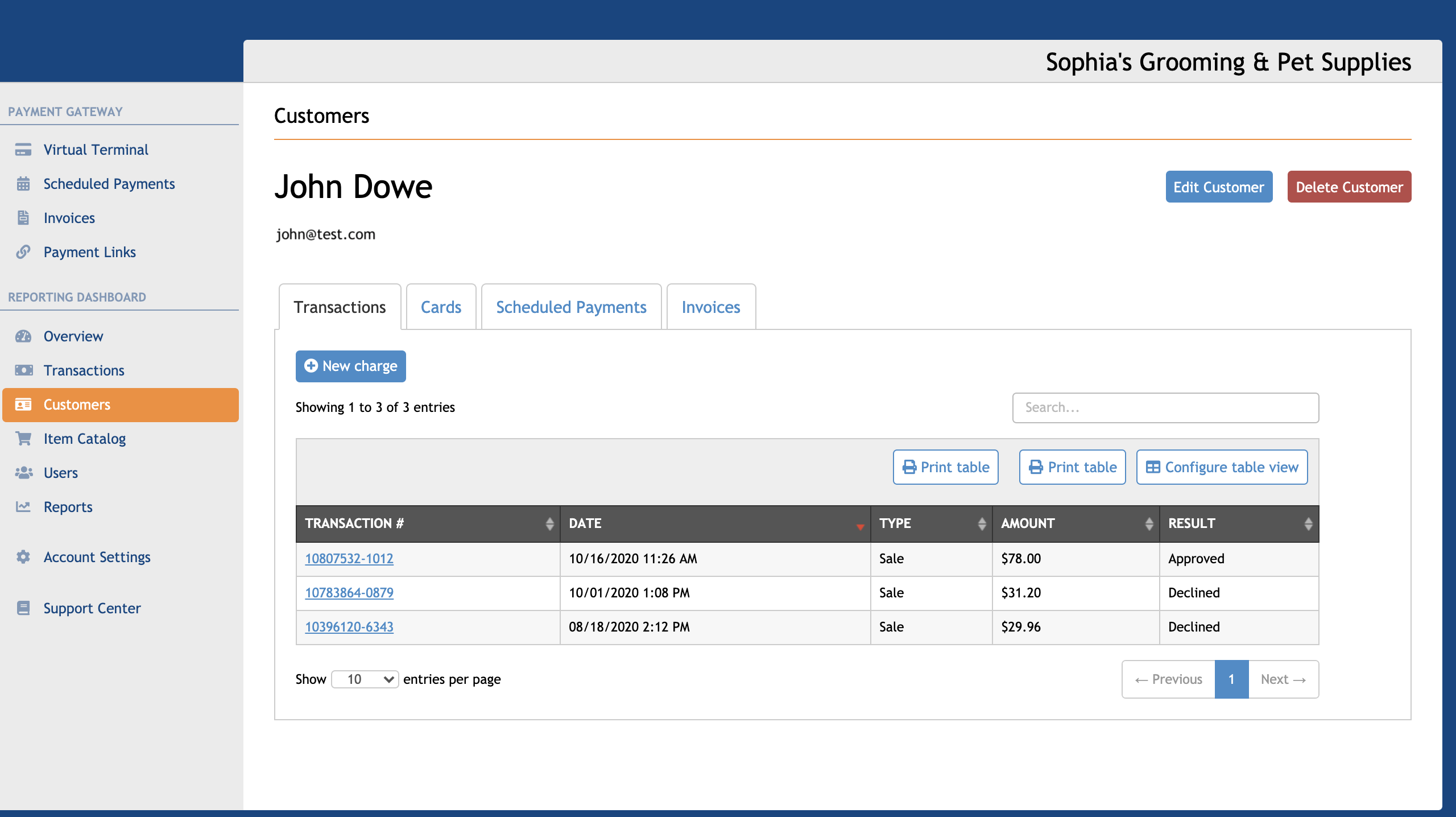The height and width of the screenshot is (817, 1456).
Task: Navigate to Invoices in sidebar
Action: coord(68,217)
